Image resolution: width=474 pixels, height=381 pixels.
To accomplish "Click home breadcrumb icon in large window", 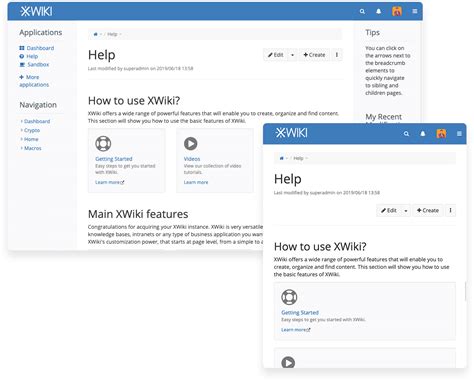I will [96, 34].
